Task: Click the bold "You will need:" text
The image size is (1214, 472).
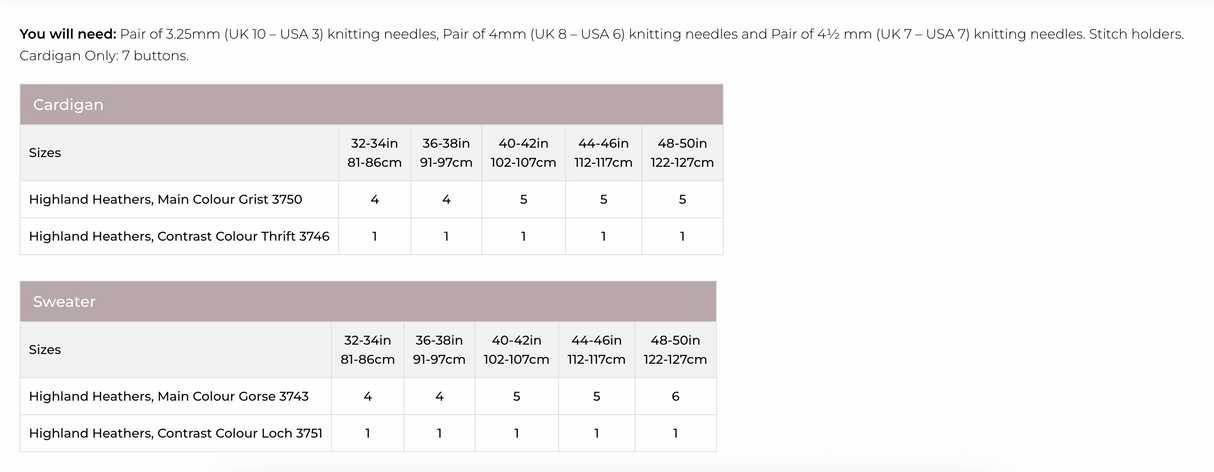Action: coord(68,34)
